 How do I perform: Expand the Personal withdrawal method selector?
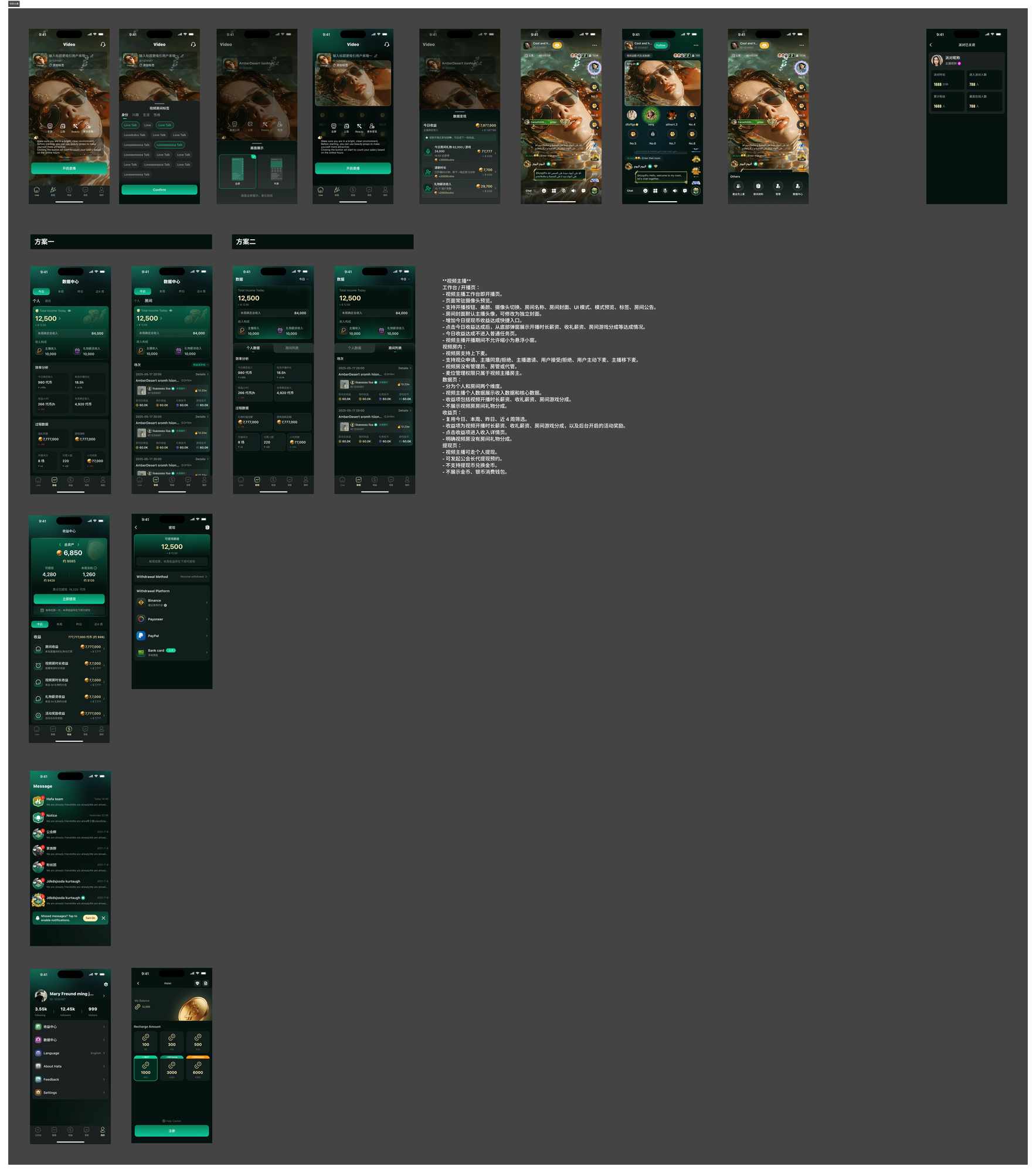tap(193, 577)
